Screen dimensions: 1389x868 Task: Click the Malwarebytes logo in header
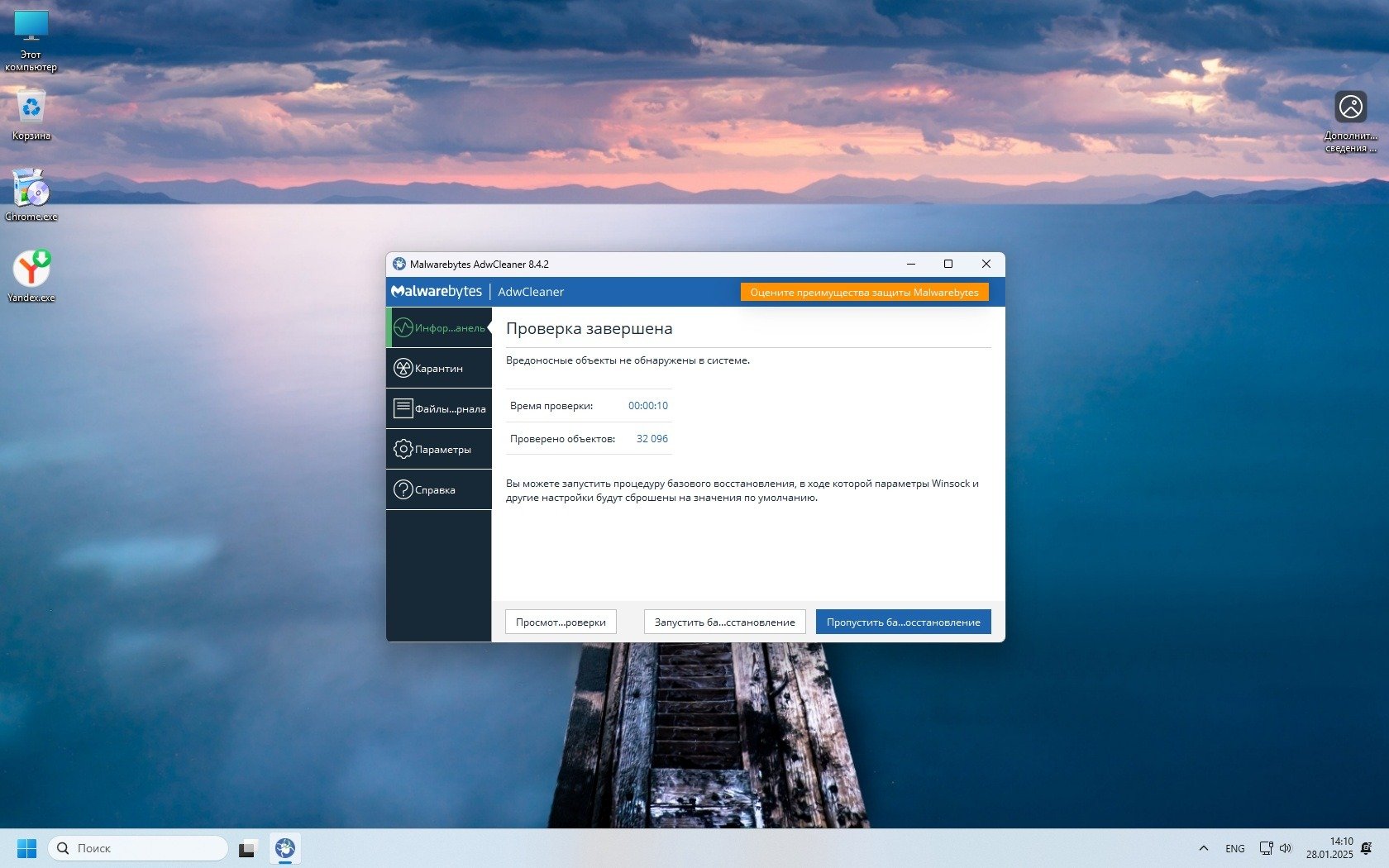tap(437, 292)
